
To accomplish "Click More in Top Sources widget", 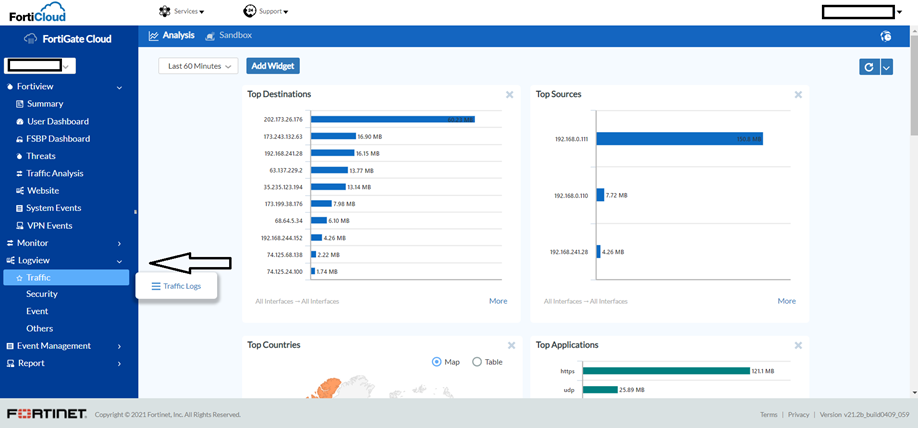I will pos(787,301).
